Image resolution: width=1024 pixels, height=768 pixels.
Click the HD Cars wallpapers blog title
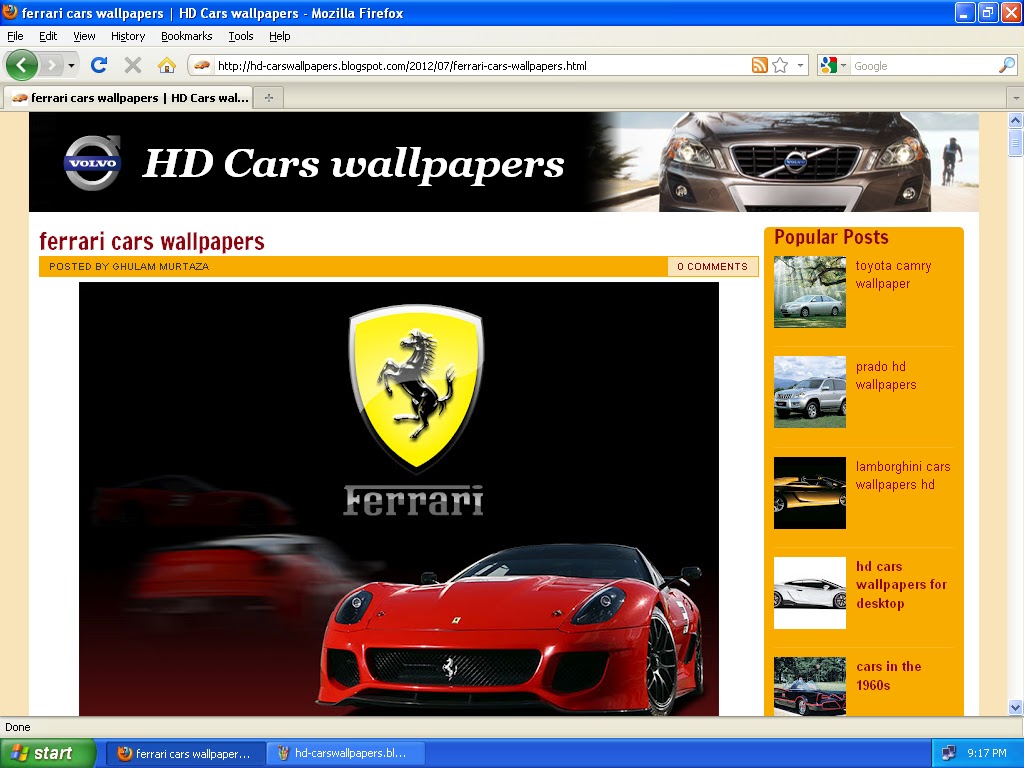[x=353, y=163]
